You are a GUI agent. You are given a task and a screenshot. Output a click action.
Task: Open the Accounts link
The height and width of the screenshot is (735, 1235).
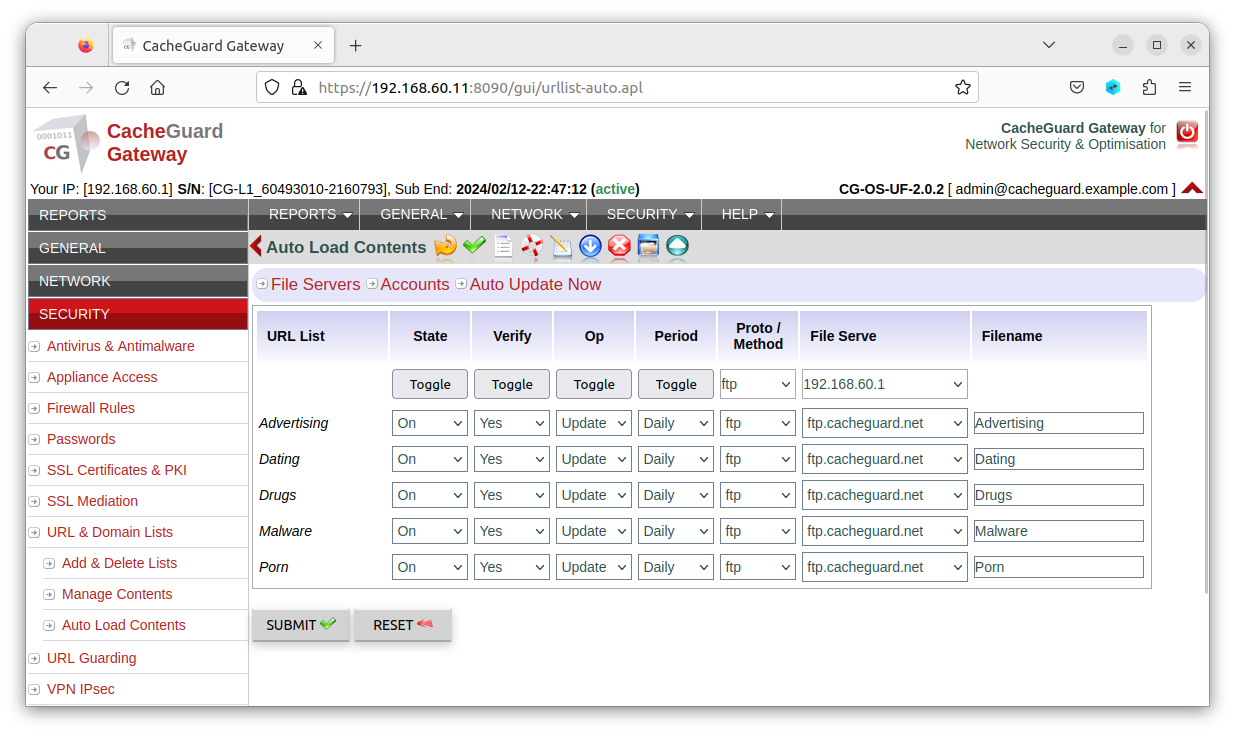[415, 284]
